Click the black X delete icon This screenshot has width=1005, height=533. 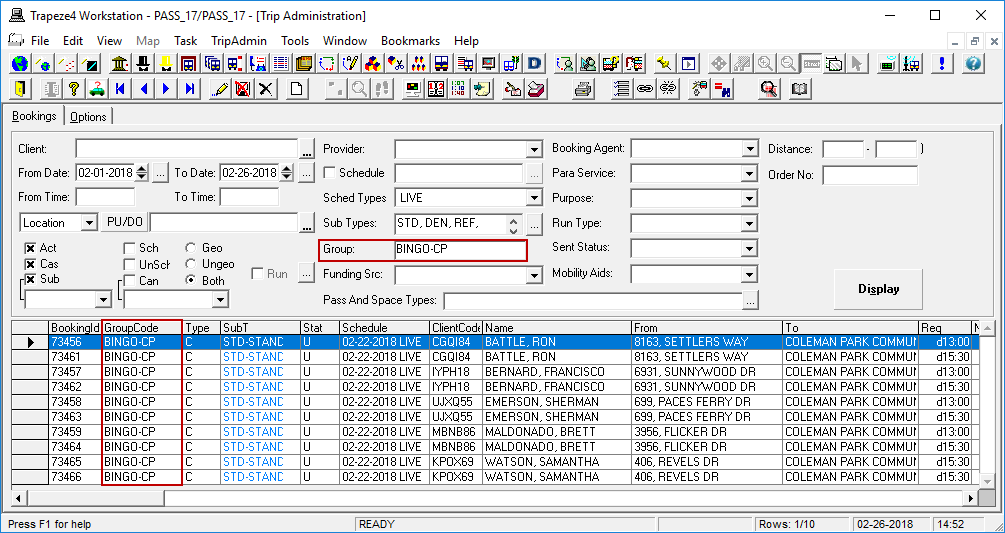[x=265, y=89]
